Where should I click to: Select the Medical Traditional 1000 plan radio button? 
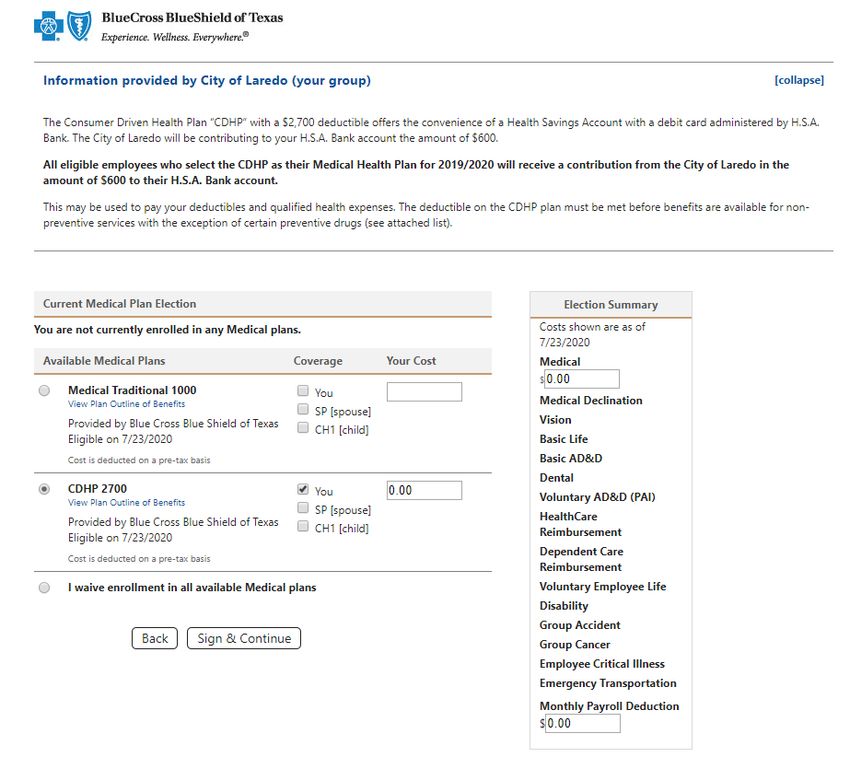[x=44, y=390]
